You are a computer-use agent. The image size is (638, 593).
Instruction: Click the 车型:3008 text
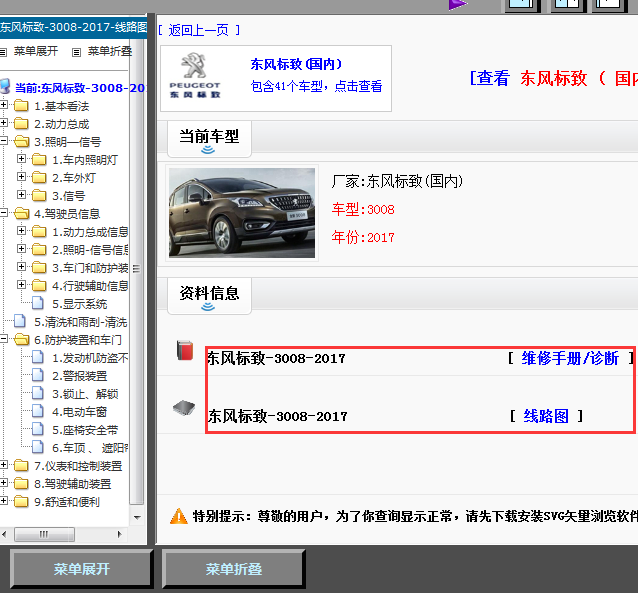[363, 209]
